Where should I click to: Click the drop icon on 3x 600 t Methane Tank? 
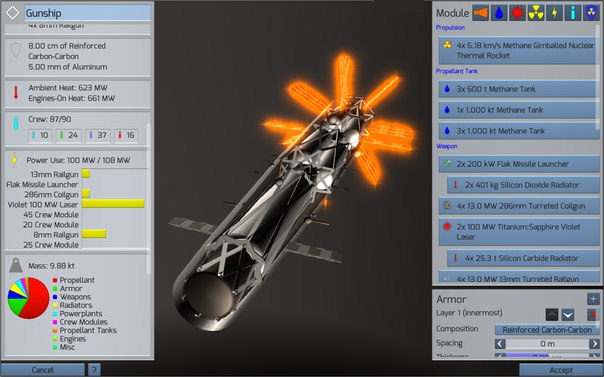click(x=447, y=89)
